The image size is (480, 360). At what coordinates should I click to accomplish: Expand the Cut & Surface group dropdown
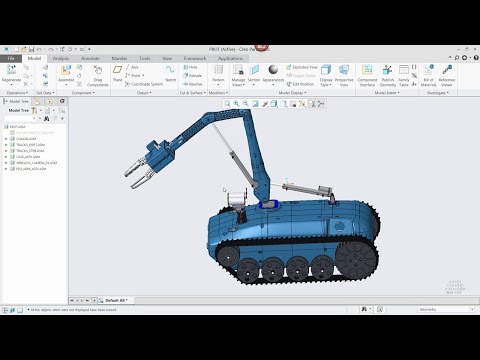tap(193, 93)
